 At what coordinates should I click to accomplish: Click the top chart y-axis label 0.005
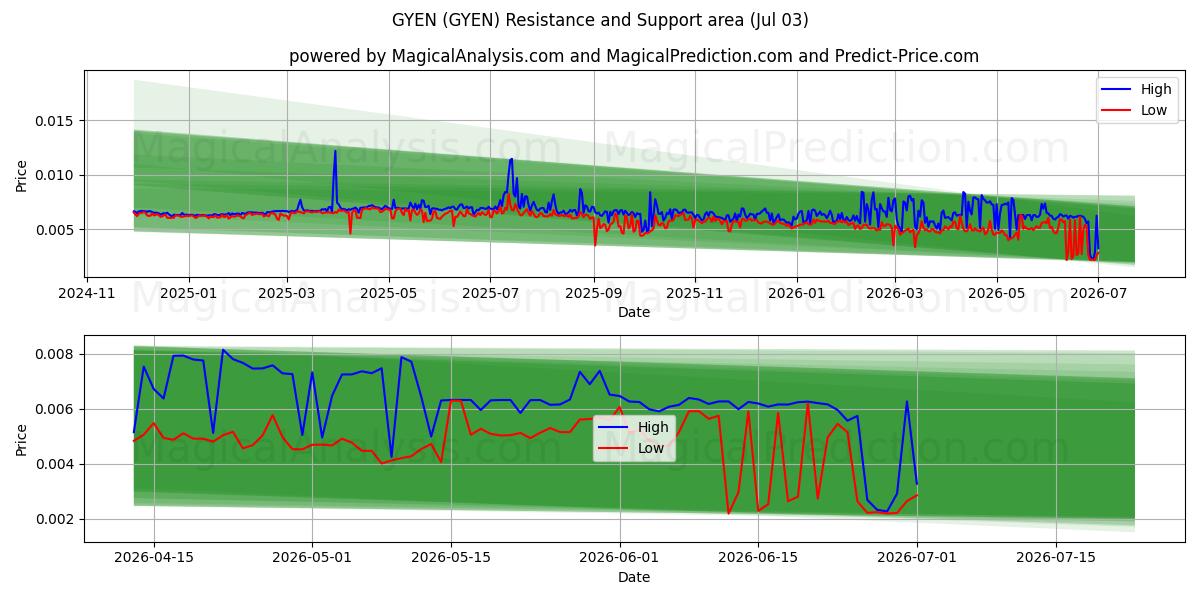[x=56, y=230]
